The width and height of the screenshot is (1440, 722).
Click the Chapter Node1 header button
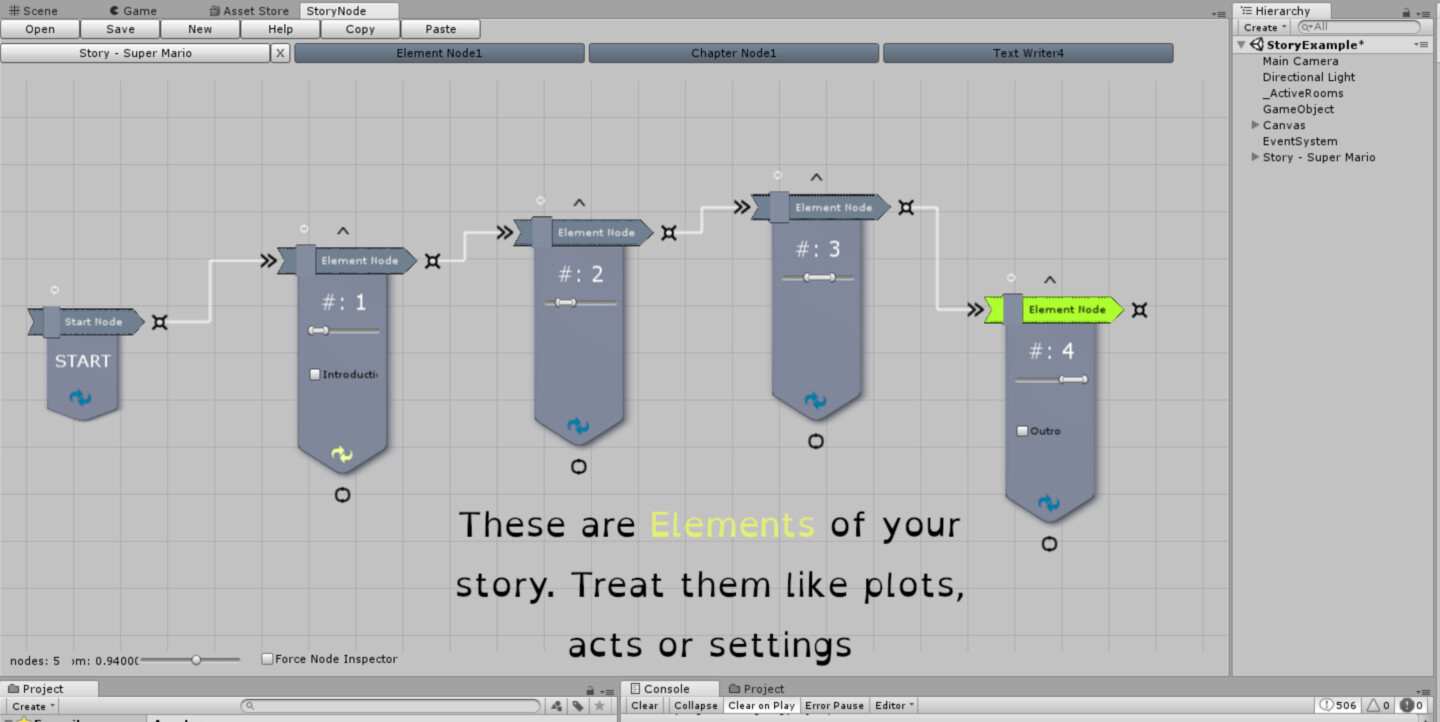click(733, 52)
